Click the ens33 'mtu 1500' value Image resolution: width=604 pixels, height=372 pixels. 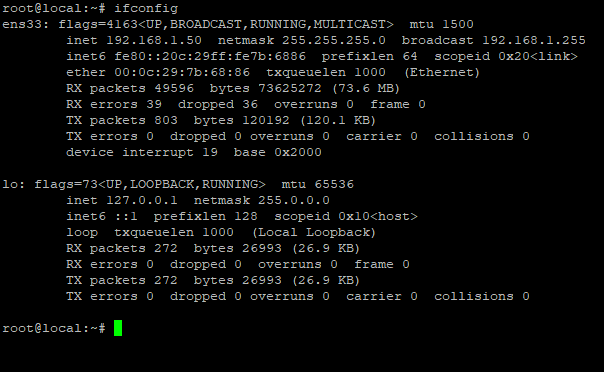coord(441,24)
